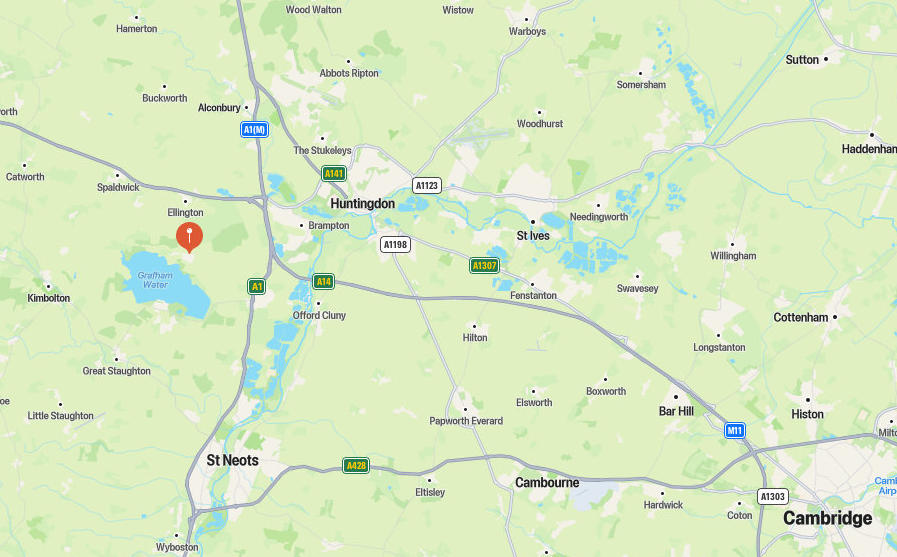Image resolution: width=897 pixels, height=557 pixels.
Task: Click the A1303 road shield
Action: 773,496
